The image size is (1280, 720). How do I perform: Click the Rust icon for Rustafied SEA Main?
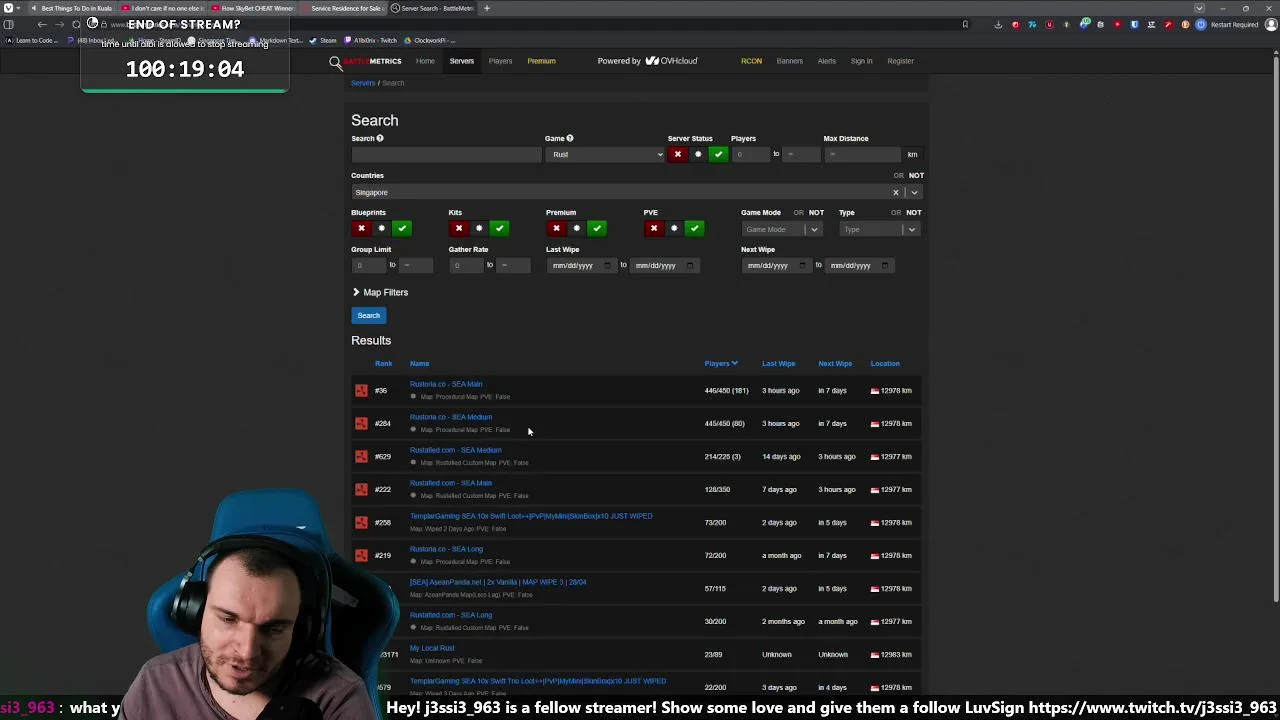click(x=361, y=489)
